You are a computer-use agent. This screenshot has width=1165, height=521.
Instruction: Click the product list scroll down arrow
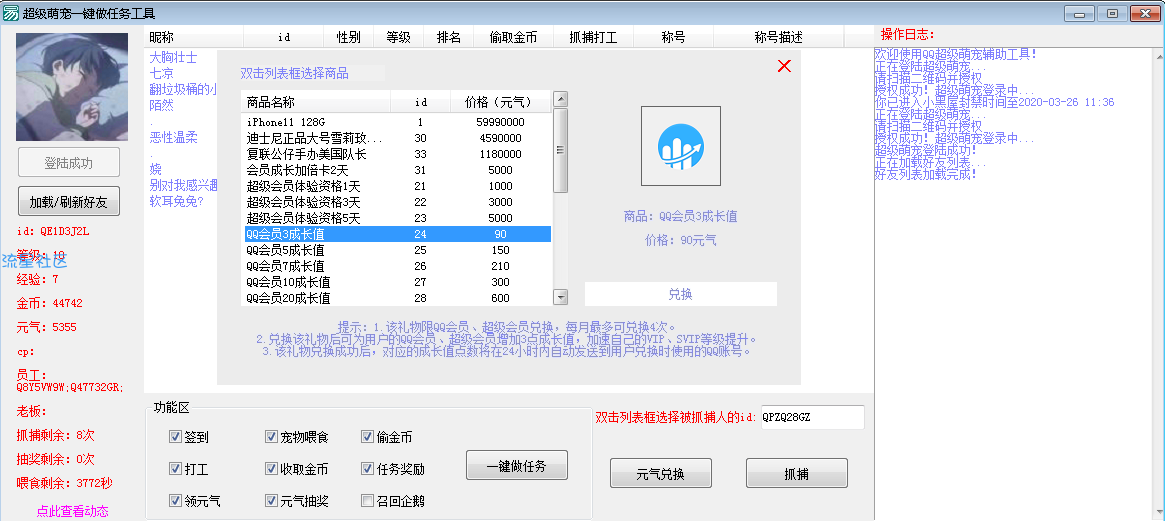[x=561, y=297]
